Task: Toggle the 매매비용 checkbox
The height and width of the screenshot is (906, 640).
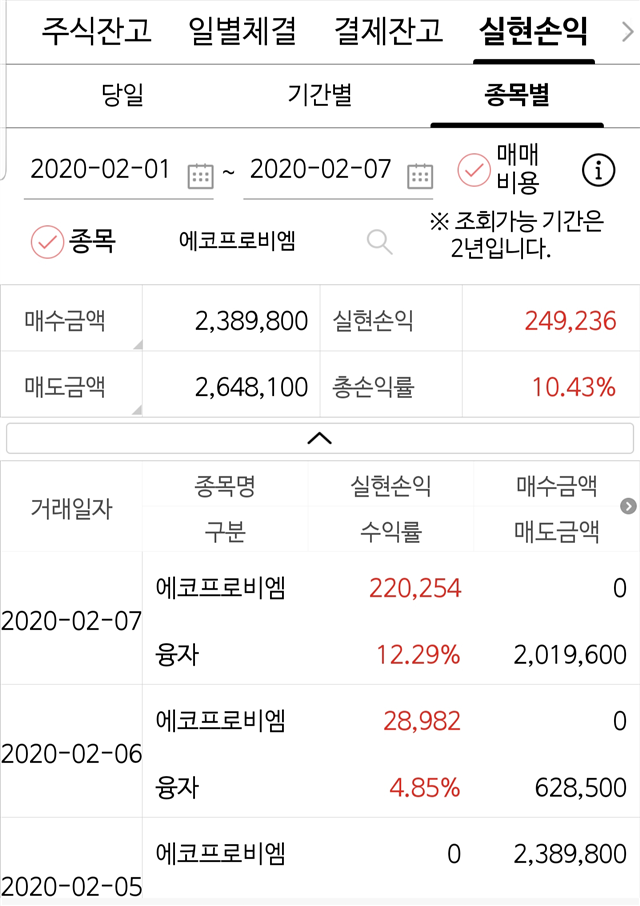Action: [x=474, y=170]
